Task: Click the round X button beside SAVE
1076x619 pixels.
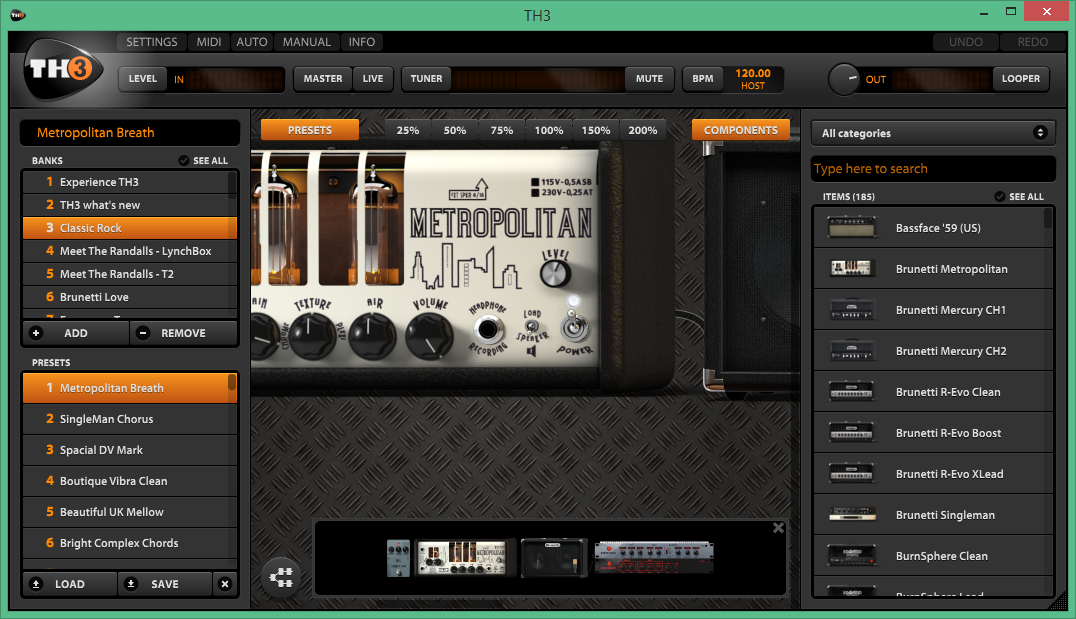Action: pyautogui.click(x=224, y=584)
